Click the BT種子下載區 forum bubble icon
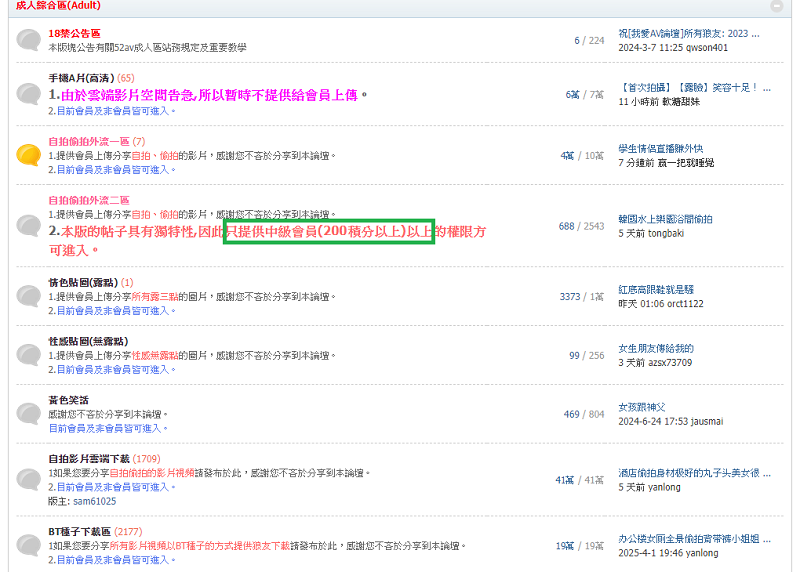 (28, 545)
